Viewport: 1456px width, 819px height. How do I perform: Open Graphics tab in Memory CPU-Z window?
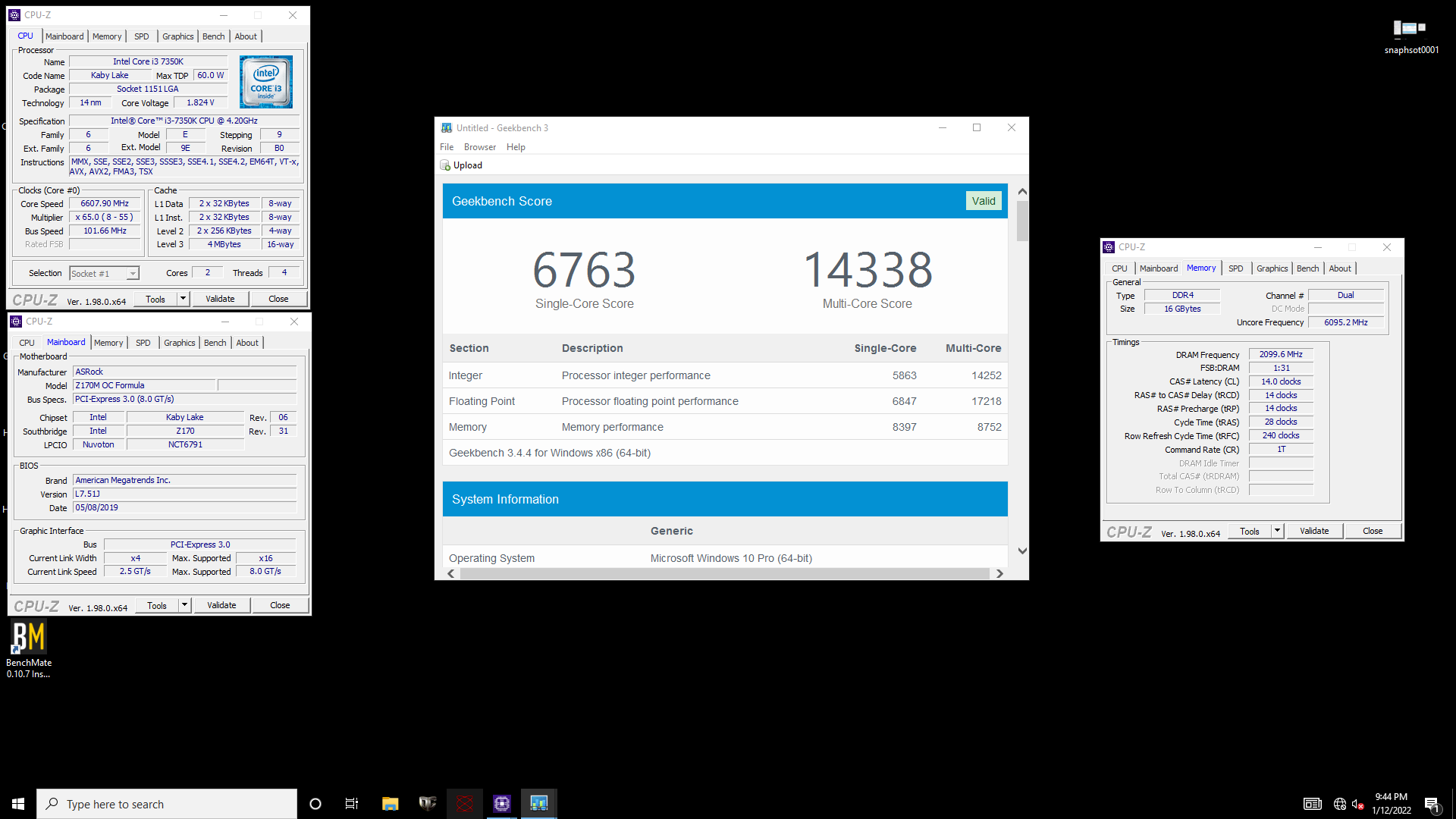coord(1272,268)
